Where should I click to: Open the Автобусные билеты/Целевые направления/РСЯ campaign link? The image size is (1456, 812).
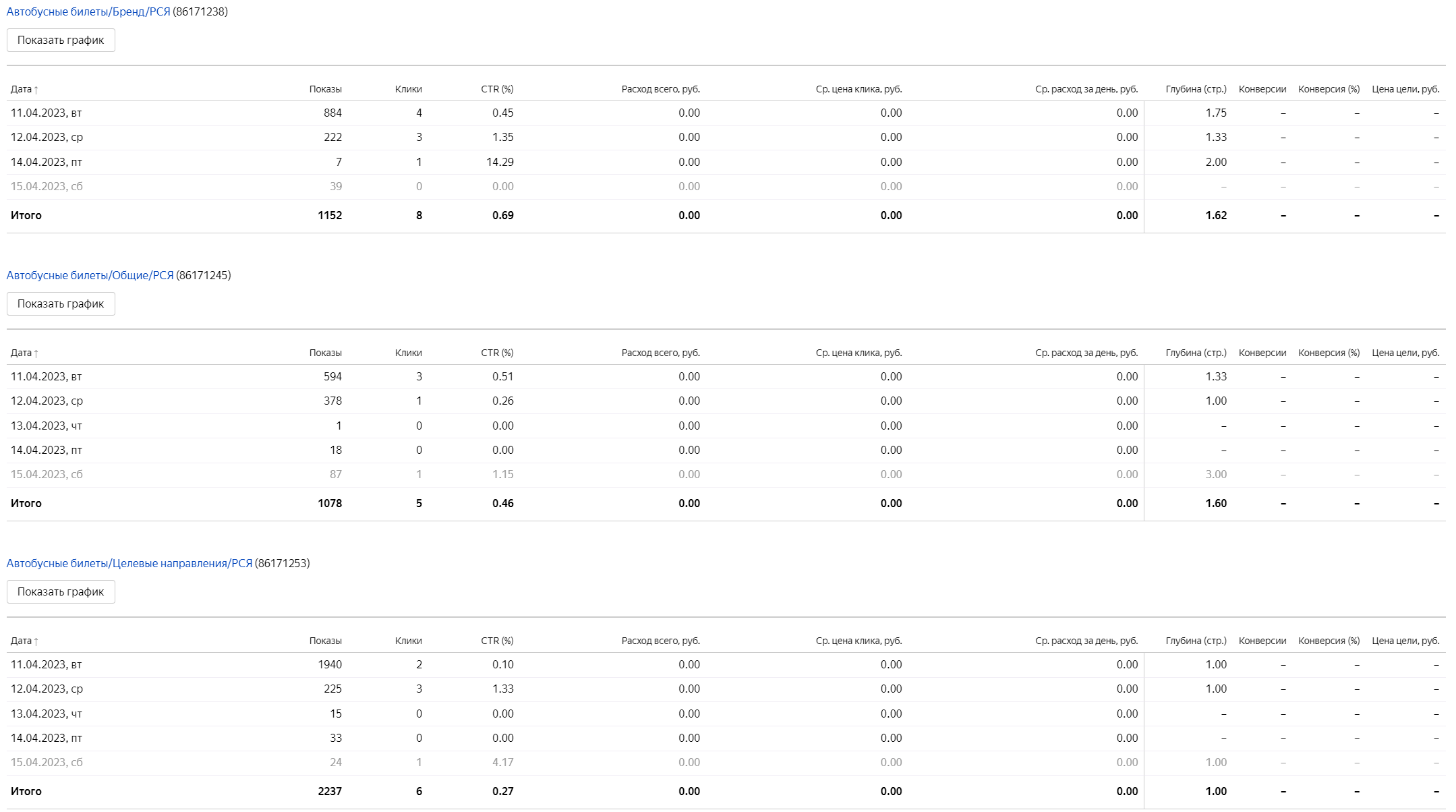tap(129, 564)
